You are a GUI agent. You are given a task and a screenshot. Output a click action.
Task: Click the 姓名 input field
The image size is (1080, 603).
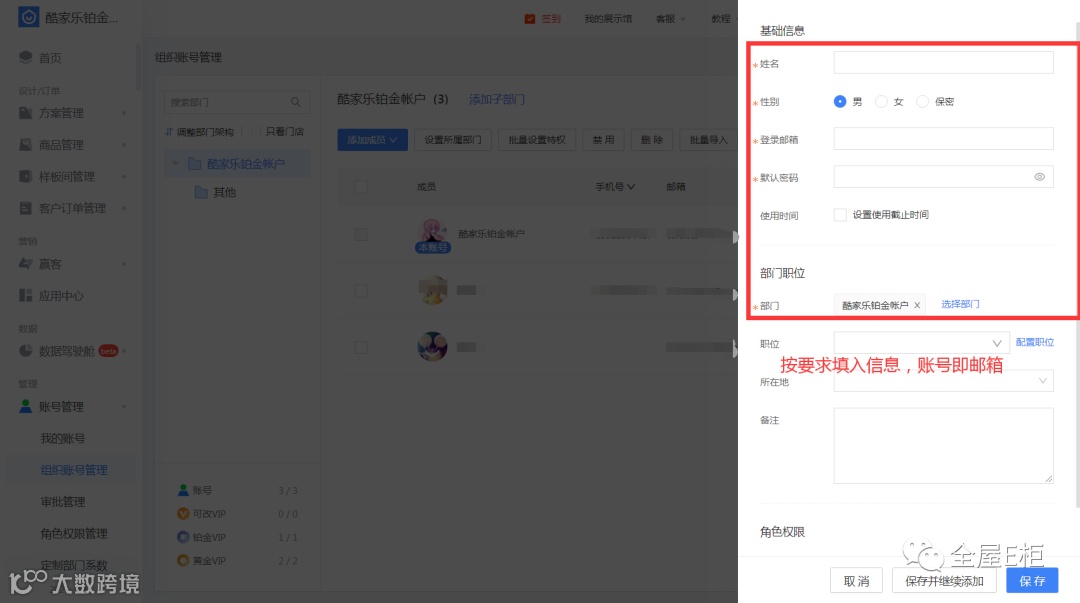[x=943, y=63]
